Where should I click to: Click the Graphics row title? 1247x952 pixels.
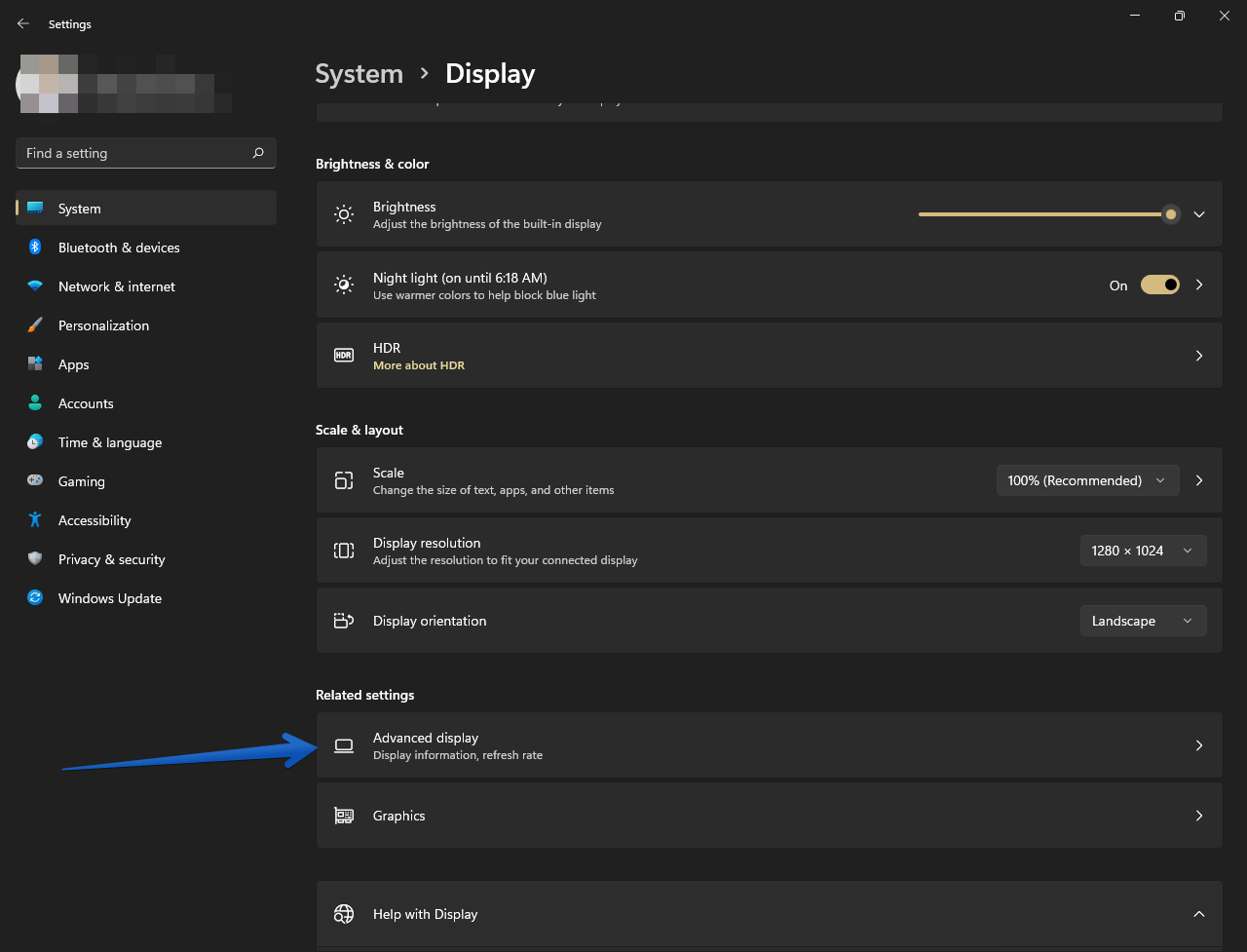coord(399,816)
